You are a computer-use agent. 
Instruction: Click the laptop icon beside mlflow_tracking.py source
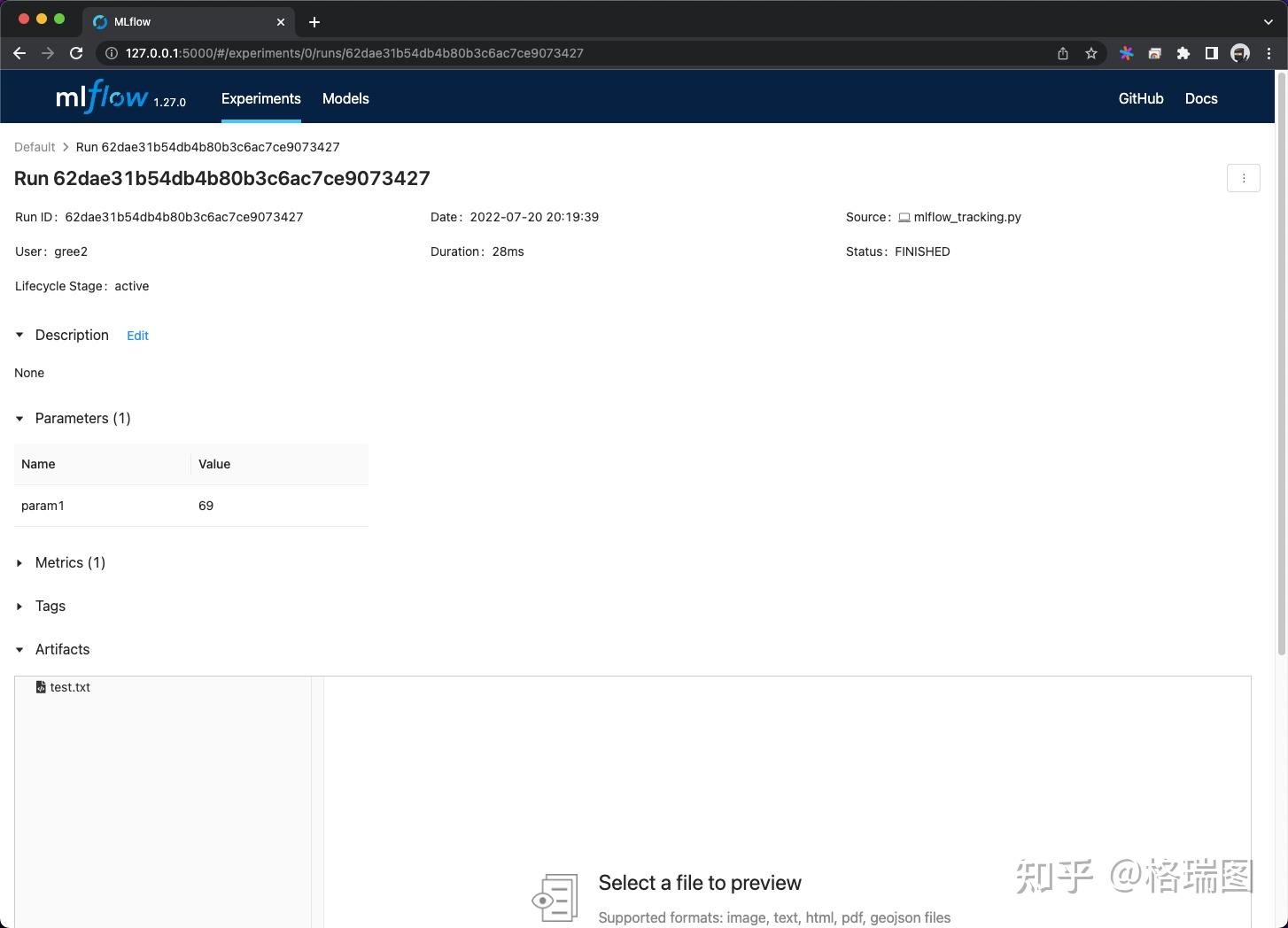pyautogui.click(x=904, y=216)
